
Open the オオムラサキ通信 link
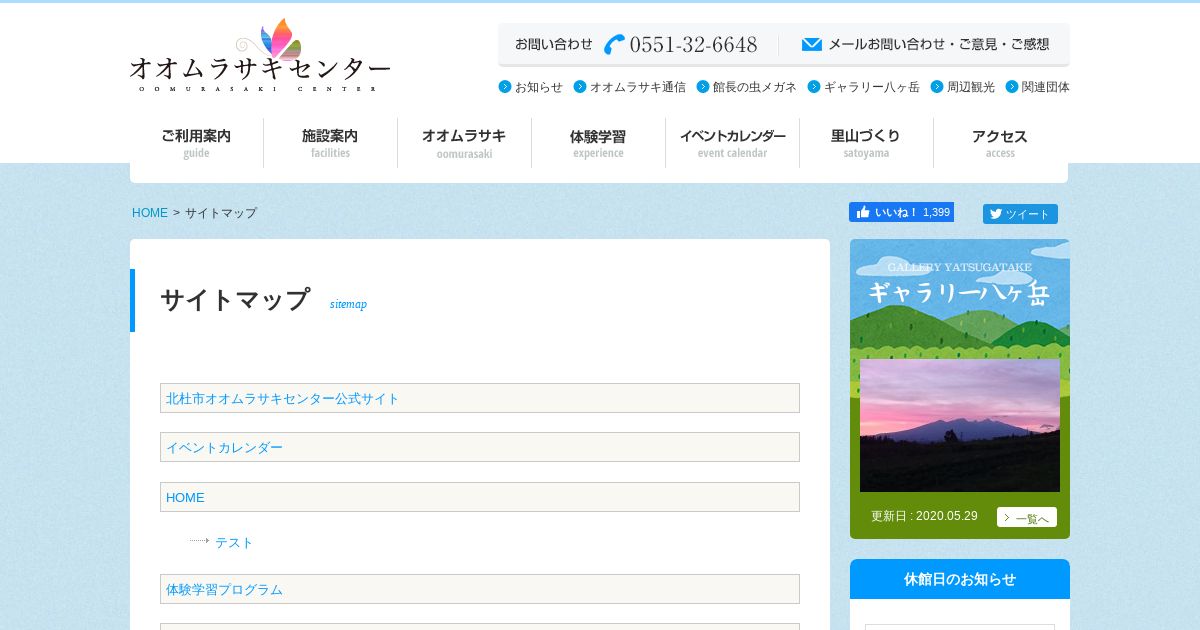(x=638, y=87)
